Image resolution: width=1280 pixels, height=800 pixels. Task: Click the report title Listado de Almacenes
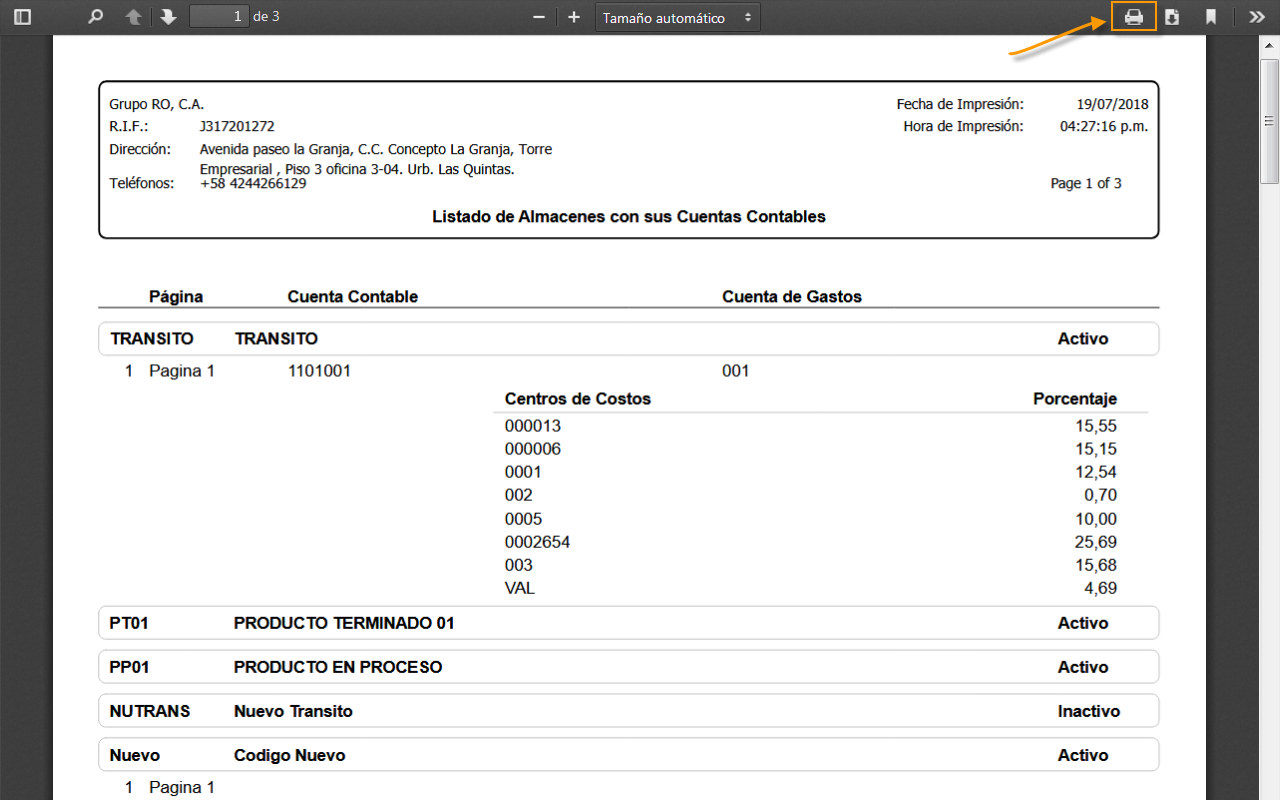628,216
